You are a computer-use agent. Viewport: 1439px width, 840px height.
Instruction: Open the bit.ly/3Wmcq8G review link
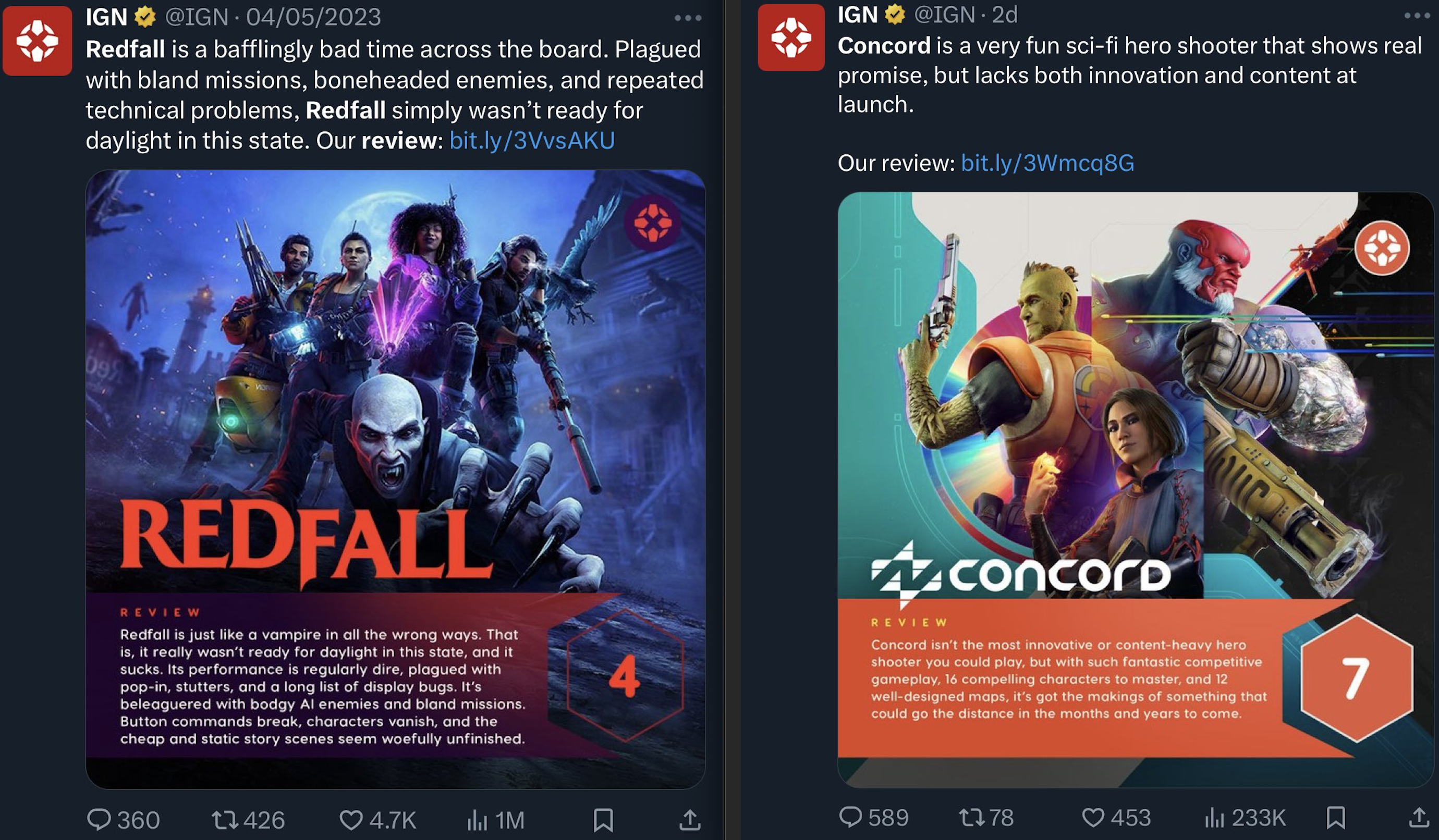(1047, 163)
